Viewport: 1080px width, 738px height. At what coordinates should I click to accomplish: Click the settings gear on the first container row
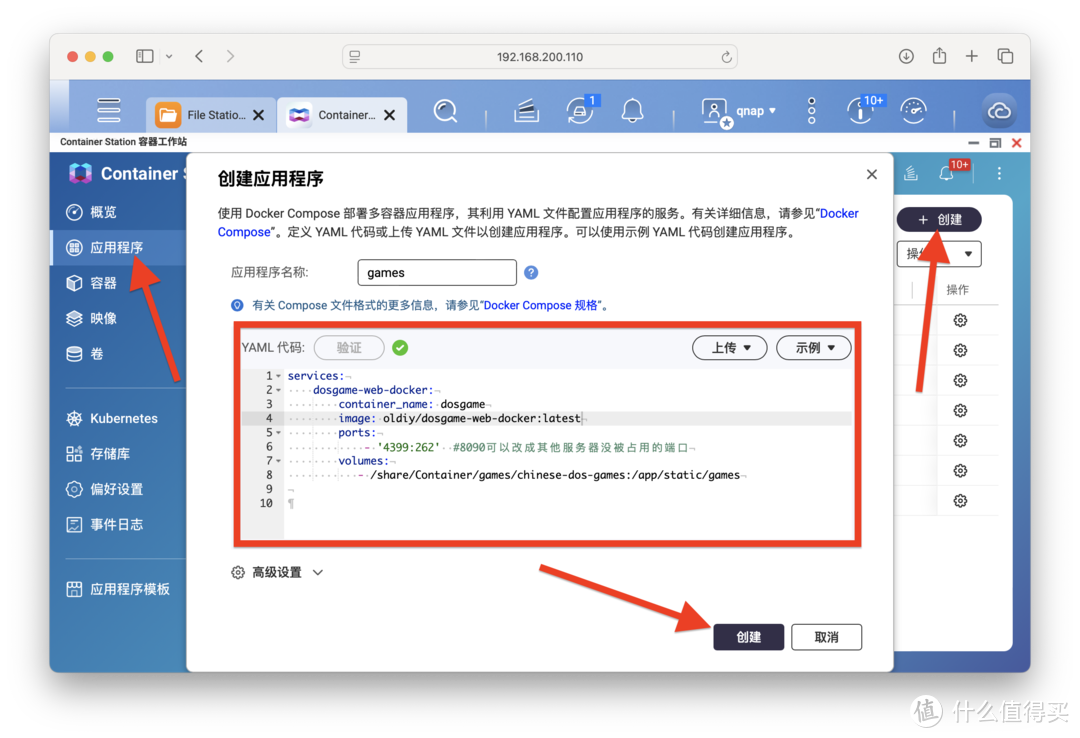click(960, 319)
